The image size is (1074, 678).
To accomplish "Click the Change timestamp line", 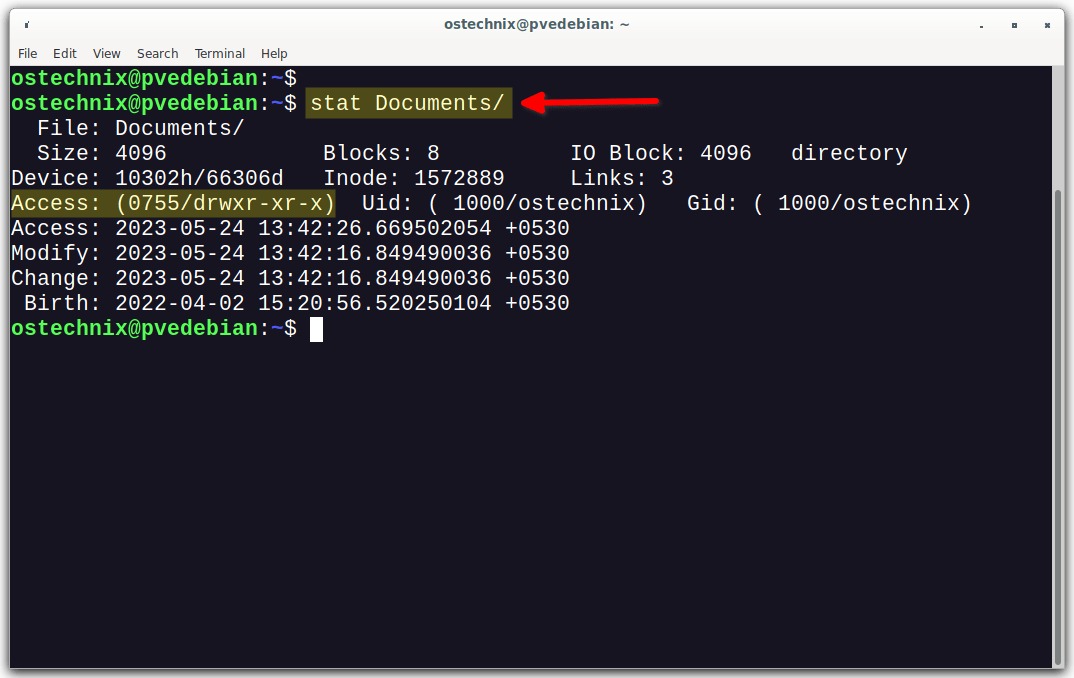I will click(x=290, y=278).
